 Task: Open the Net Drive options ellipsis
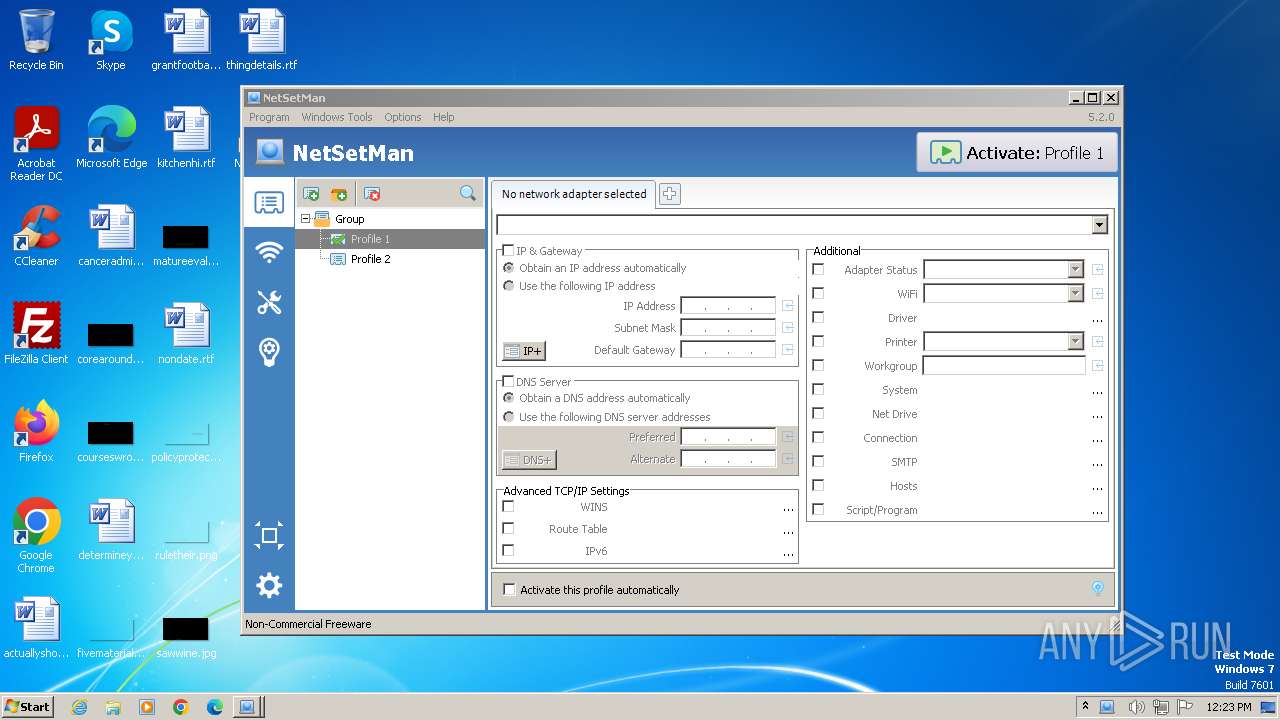pyautogui.click(x=1097, y=414)
